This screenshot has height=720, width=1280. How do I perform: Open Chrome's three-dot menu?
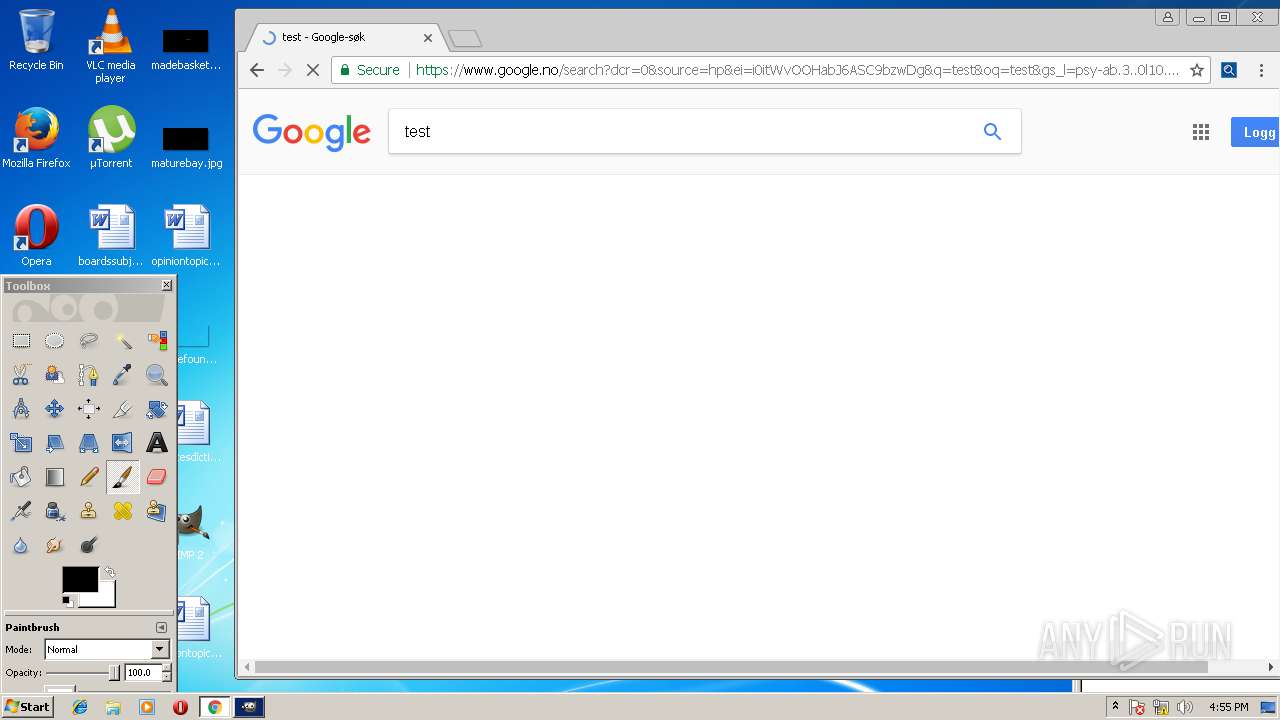1261,70
